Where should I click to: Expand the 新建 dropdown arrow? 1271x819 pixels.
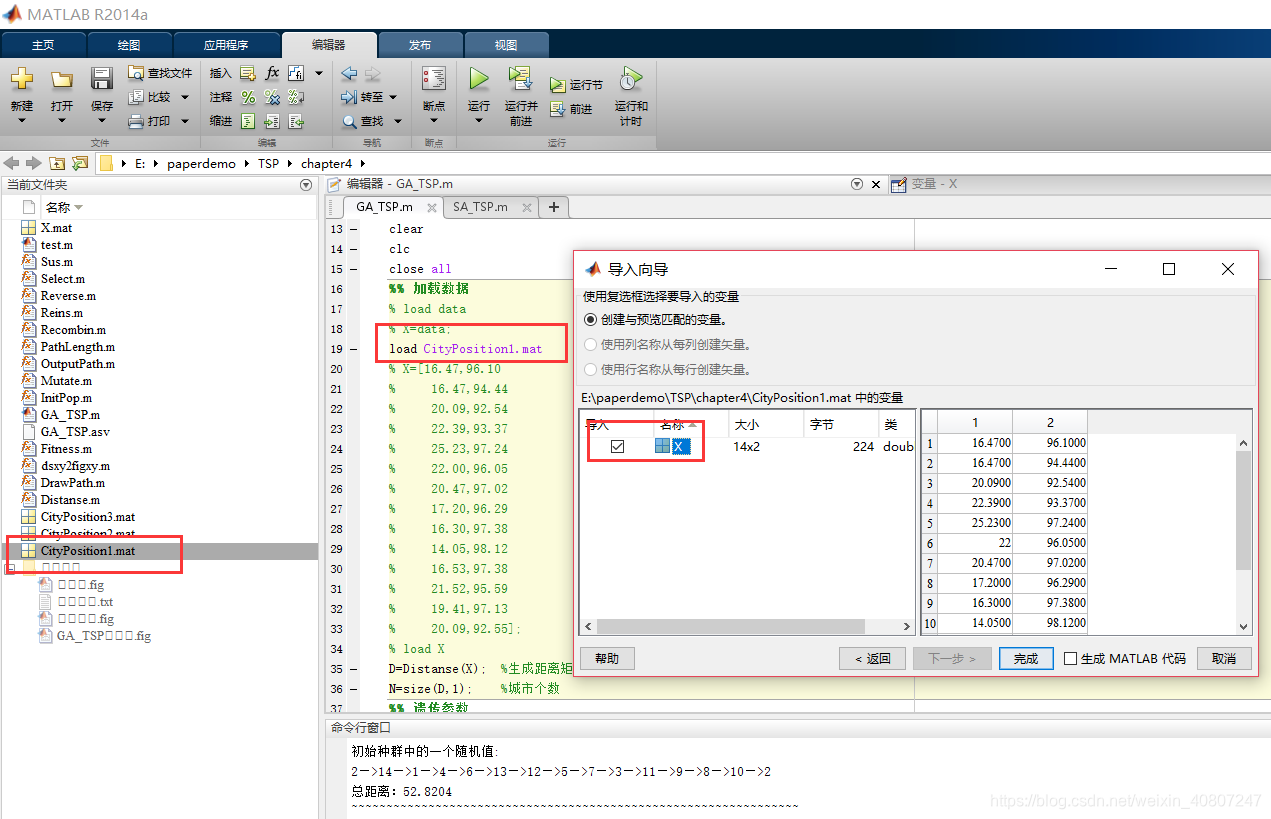[x=22, y=121]
